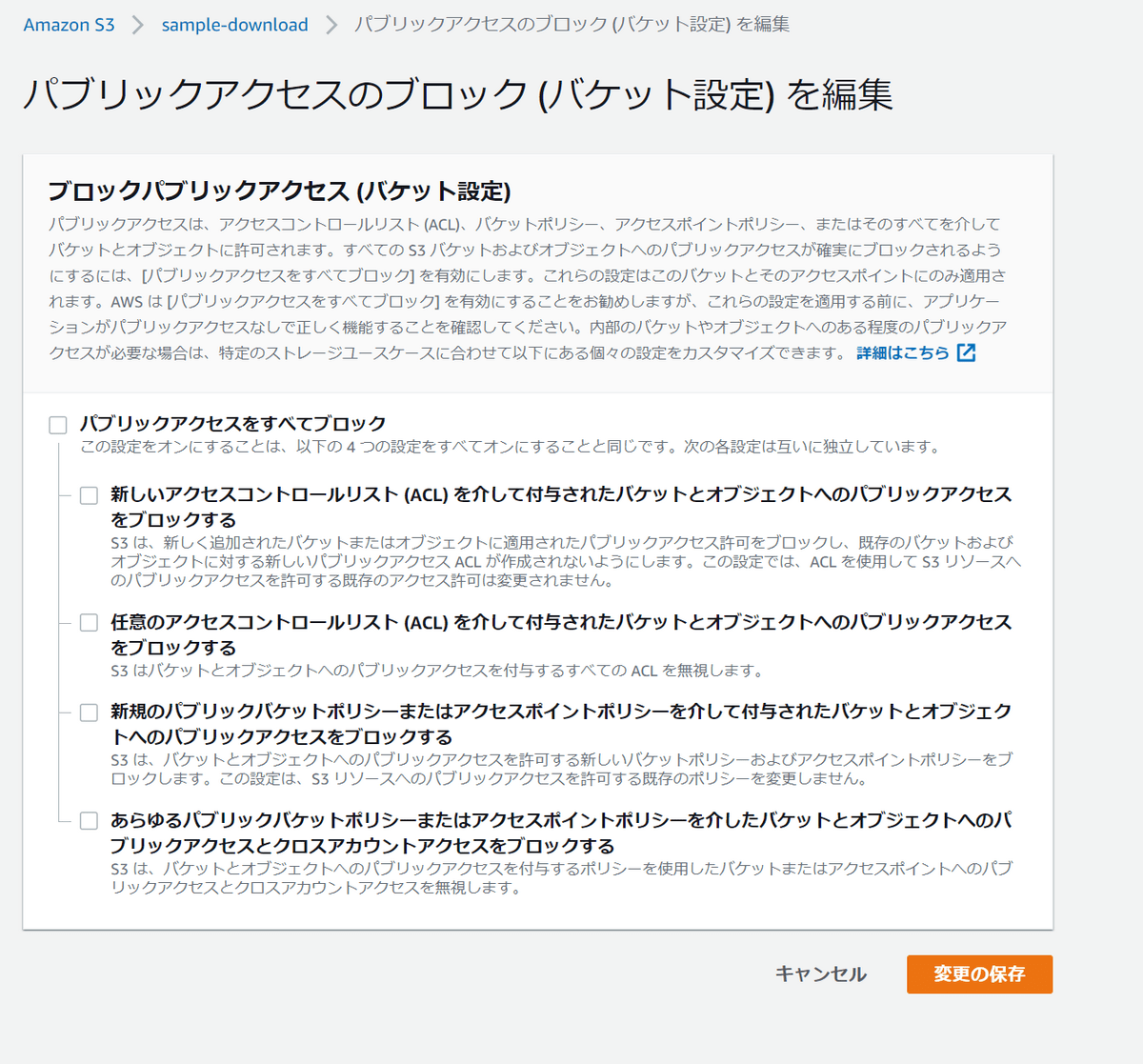Click the chevron after sample-download breadcrumb

click(x=331, y=25)
